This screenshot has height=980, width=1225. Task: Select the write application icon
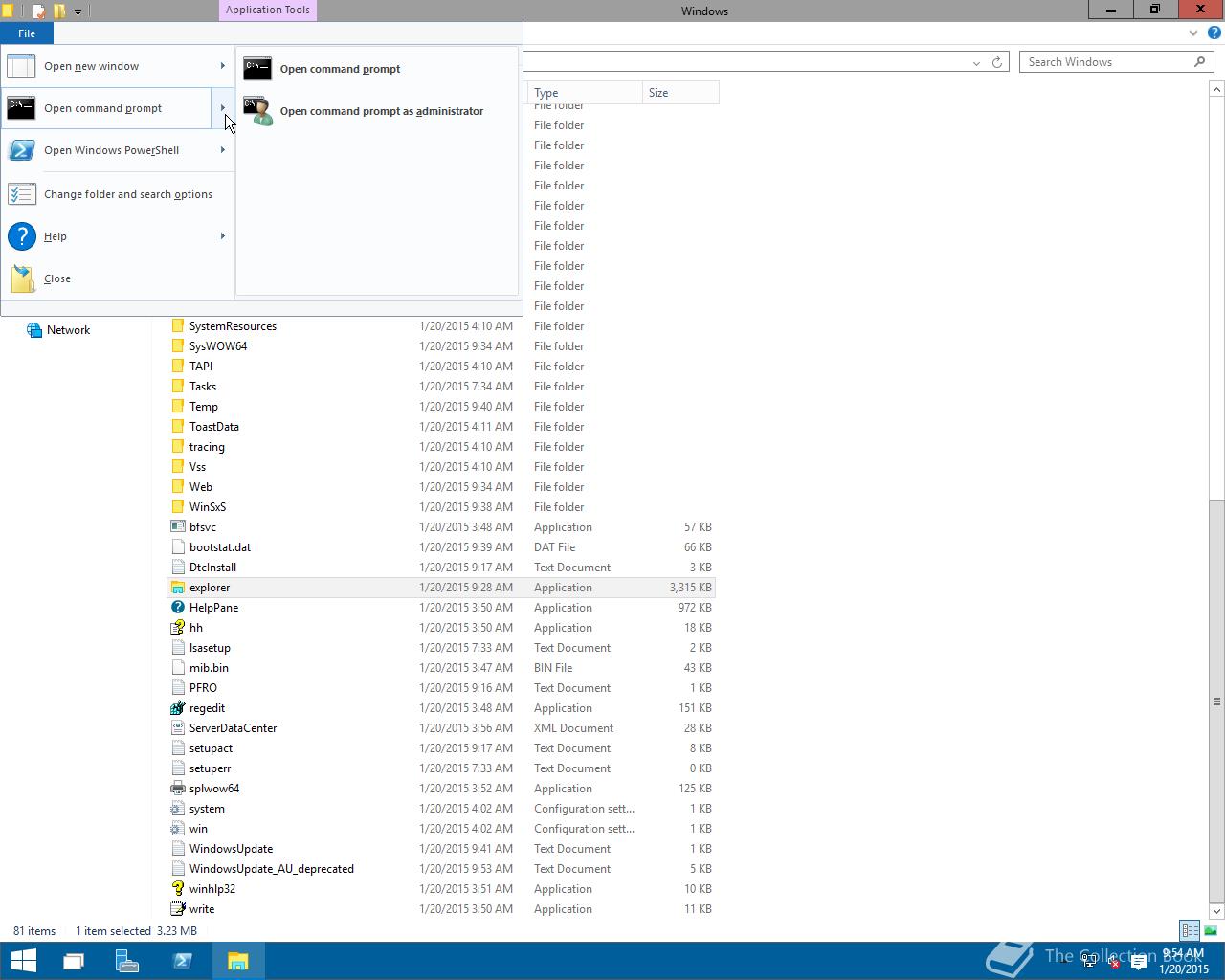click(177, 909)
